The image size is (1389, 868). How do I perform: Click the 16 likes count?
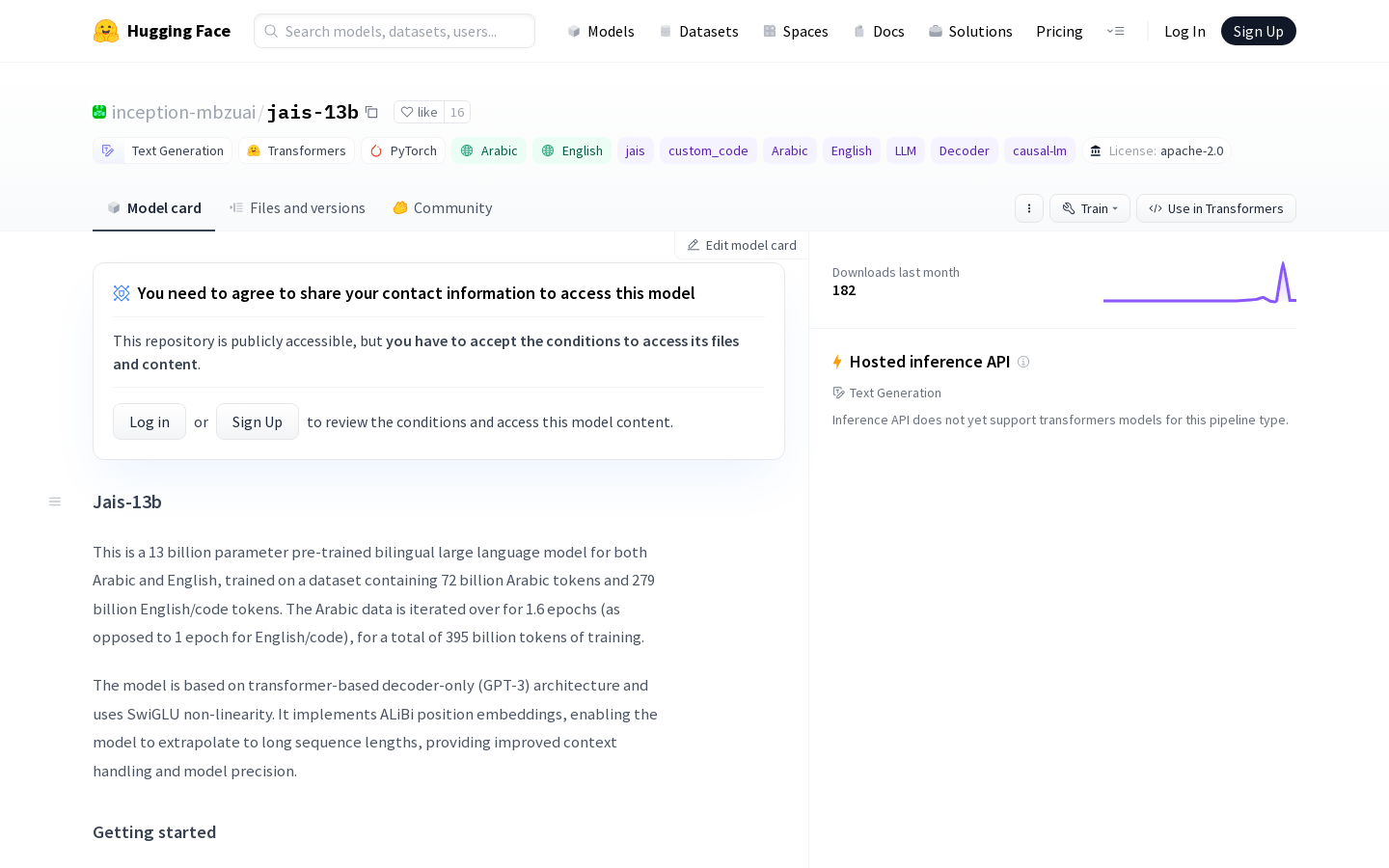(x=457, y=112)
